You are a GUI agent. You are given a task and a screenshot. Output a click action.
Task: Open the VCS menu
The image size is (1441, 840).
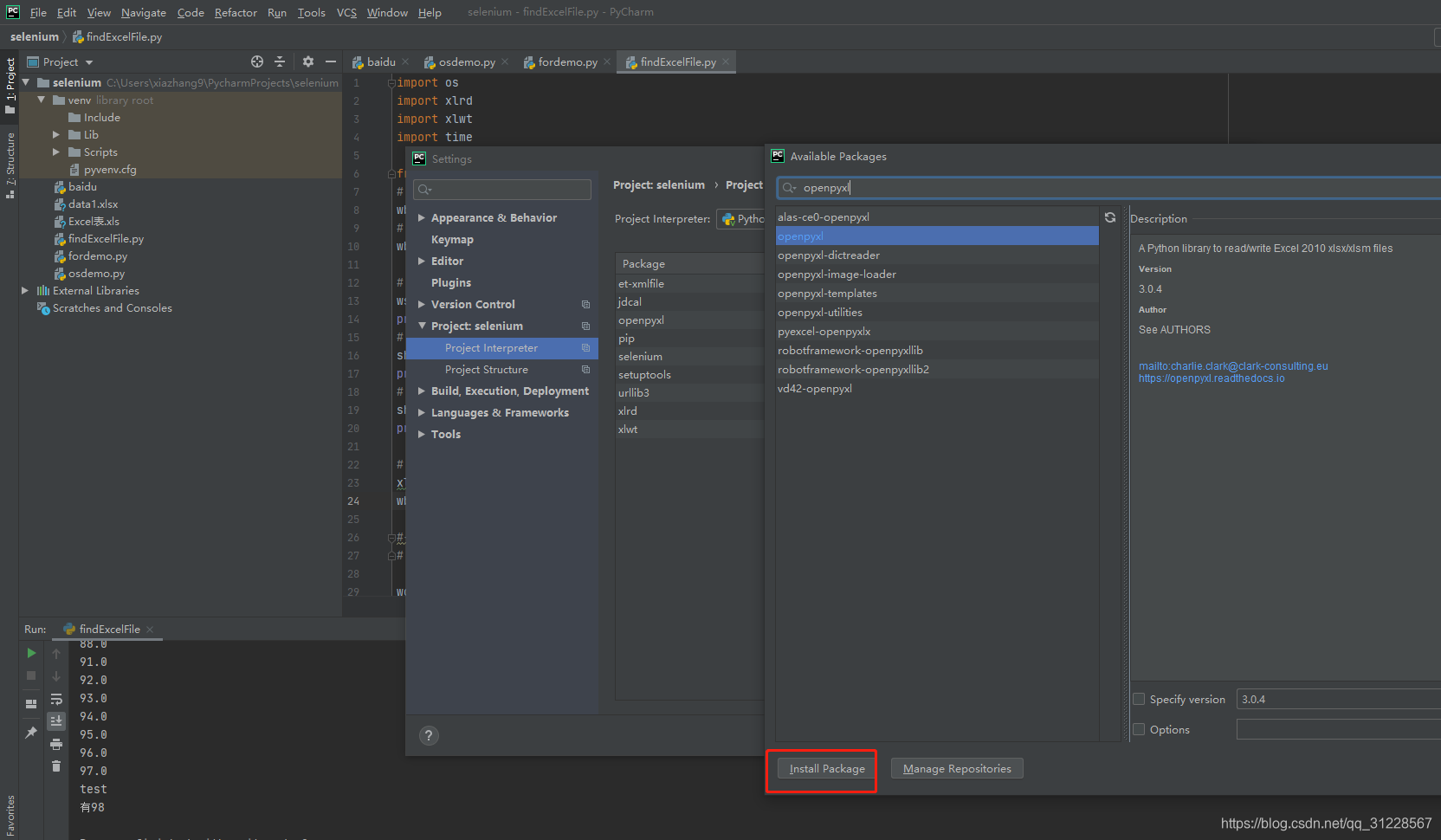coord(346,12)
